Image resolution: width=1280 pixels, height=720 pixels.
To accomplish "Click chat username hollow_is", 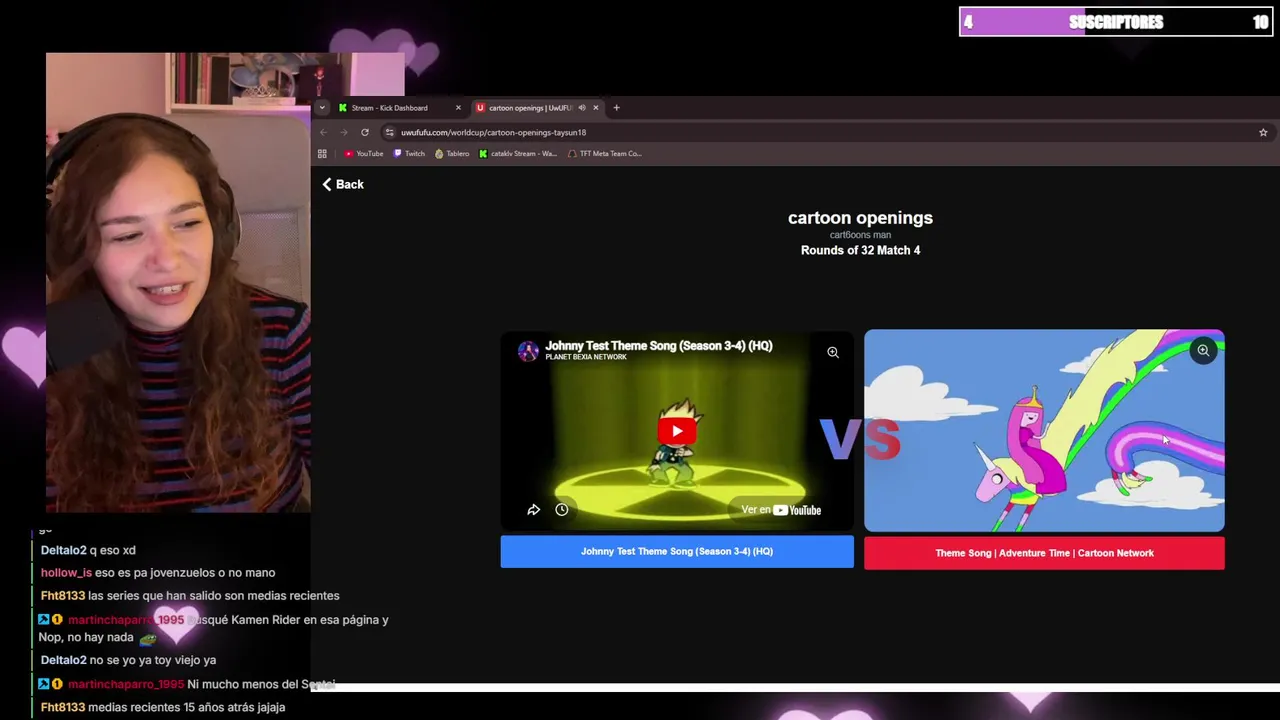I will point(66,573).
